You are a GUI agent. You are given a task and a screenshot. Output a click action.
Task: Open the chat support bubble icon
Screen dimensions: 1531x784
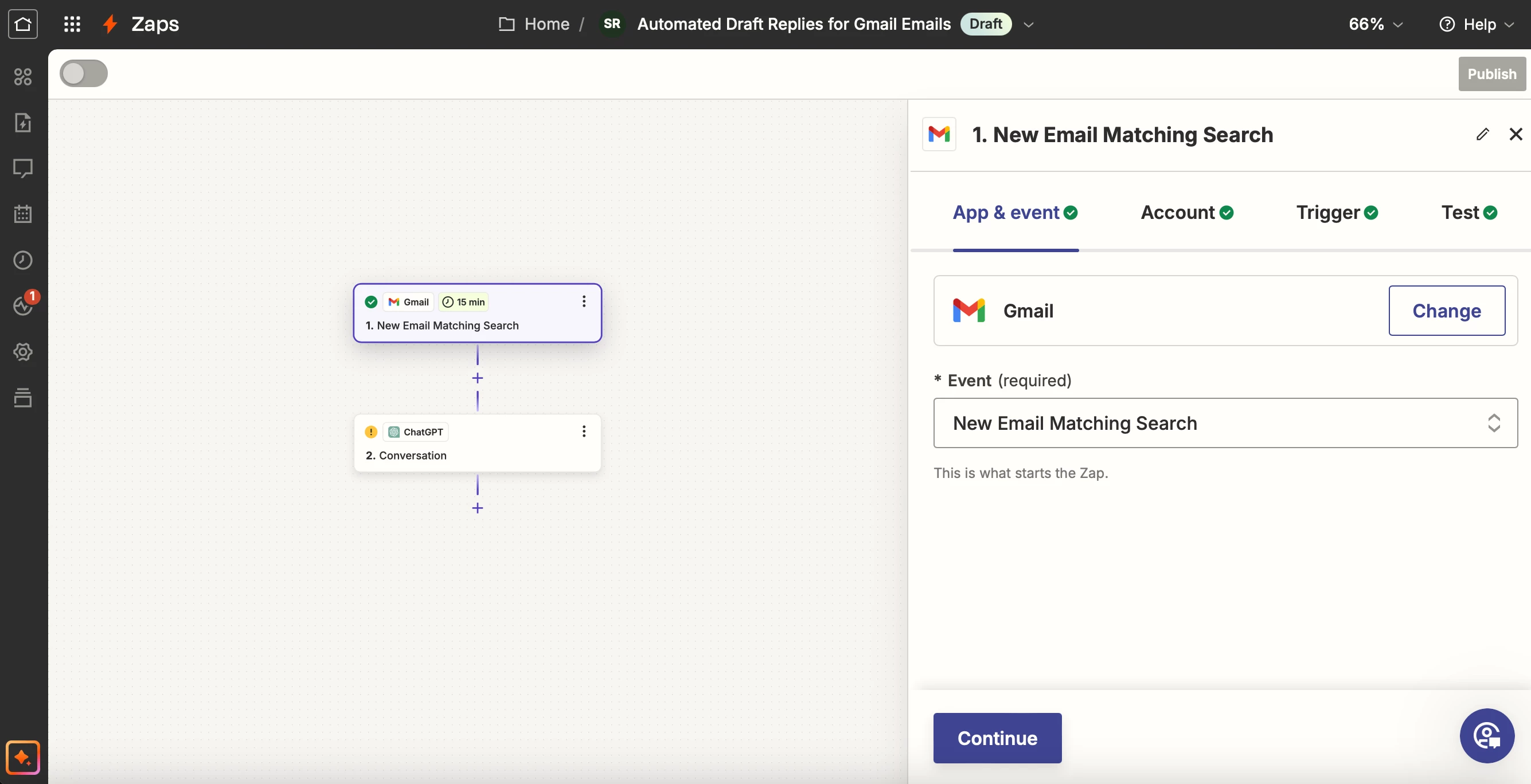pos(1486,735)
